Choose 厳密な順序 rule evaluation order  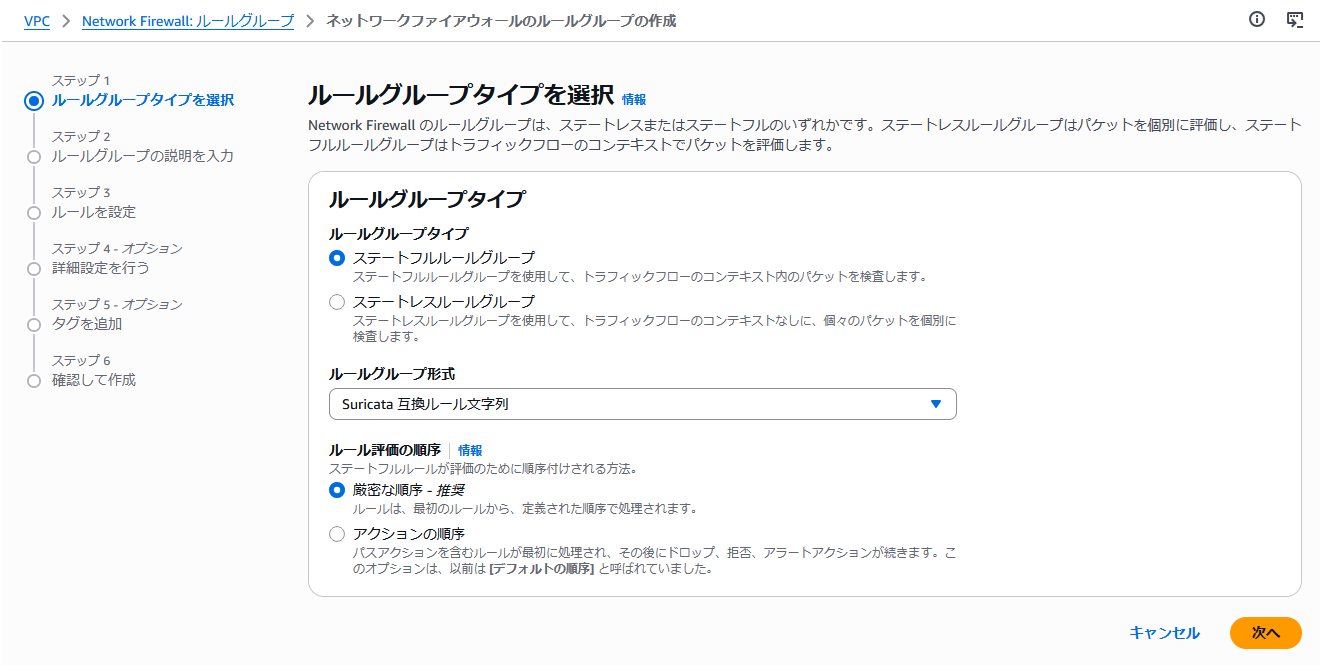[x=337, y=490]
